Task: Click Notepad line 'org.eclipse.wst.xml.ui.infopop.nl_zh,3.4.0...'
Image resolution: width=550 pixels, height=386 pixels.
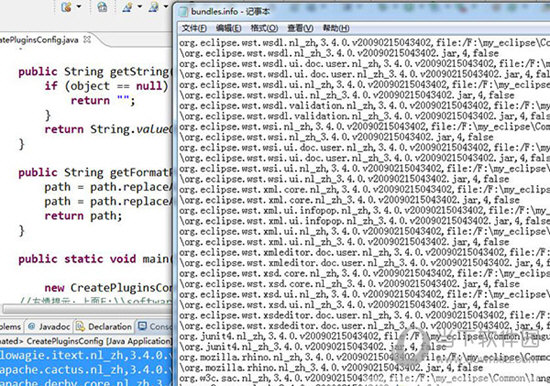Action: (x=364, y=211)
